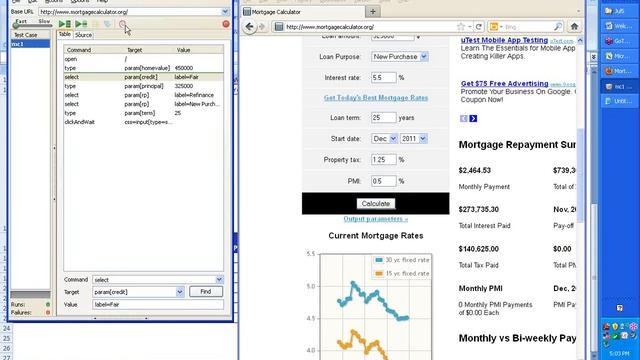The width and height of the screenshot is (640, 360).
Task: Open the Loan Purpose dropdown
Action: (x=400, y=57)
